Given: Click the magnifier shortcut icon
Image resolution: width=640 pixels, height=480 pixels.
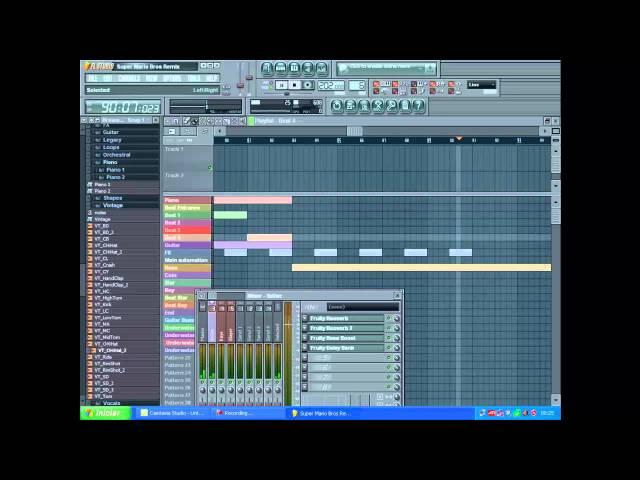Looking at the screenshot, I should point(391,106).
